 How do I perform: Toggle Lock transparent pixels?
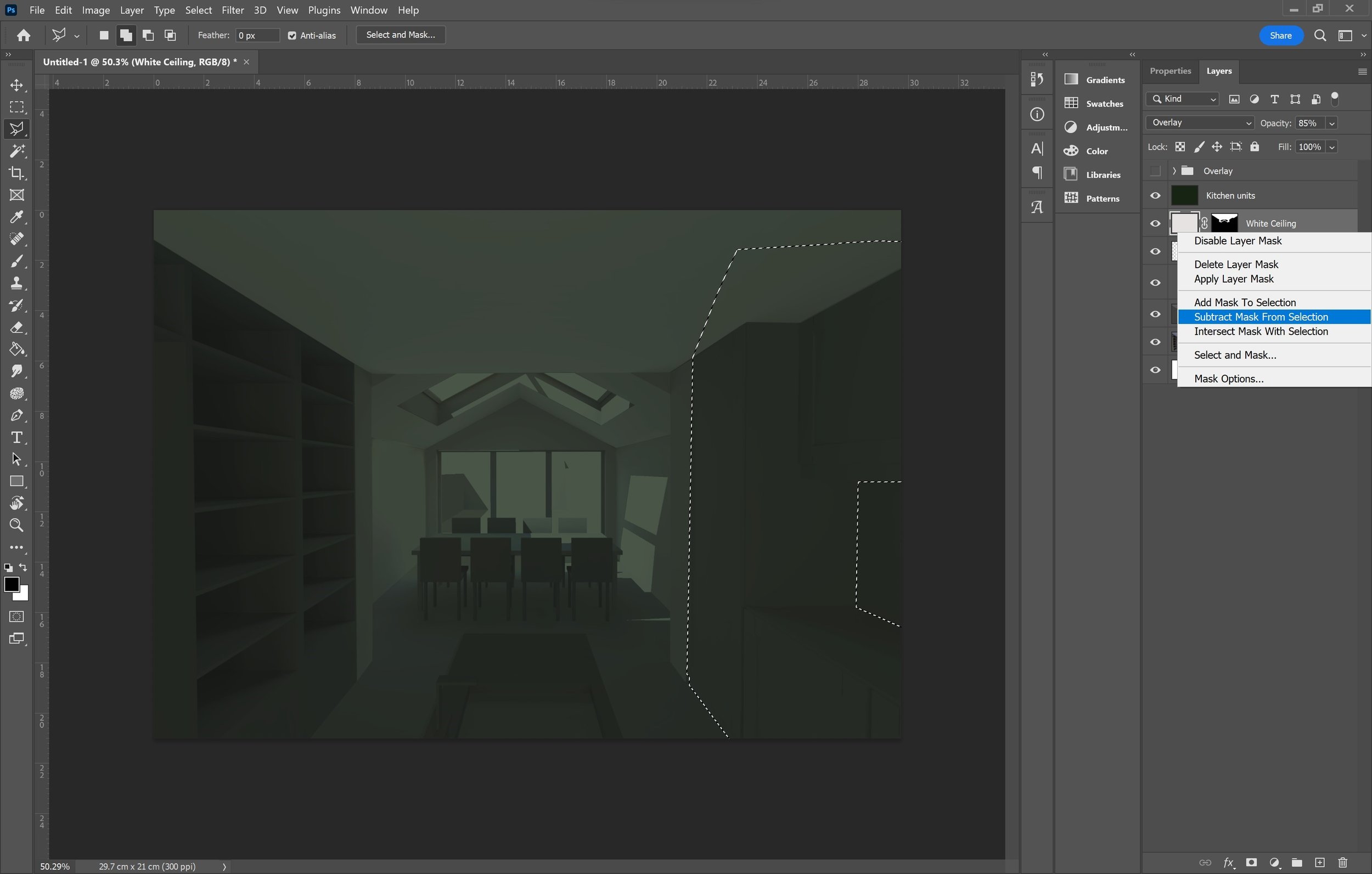[1180, 147]
